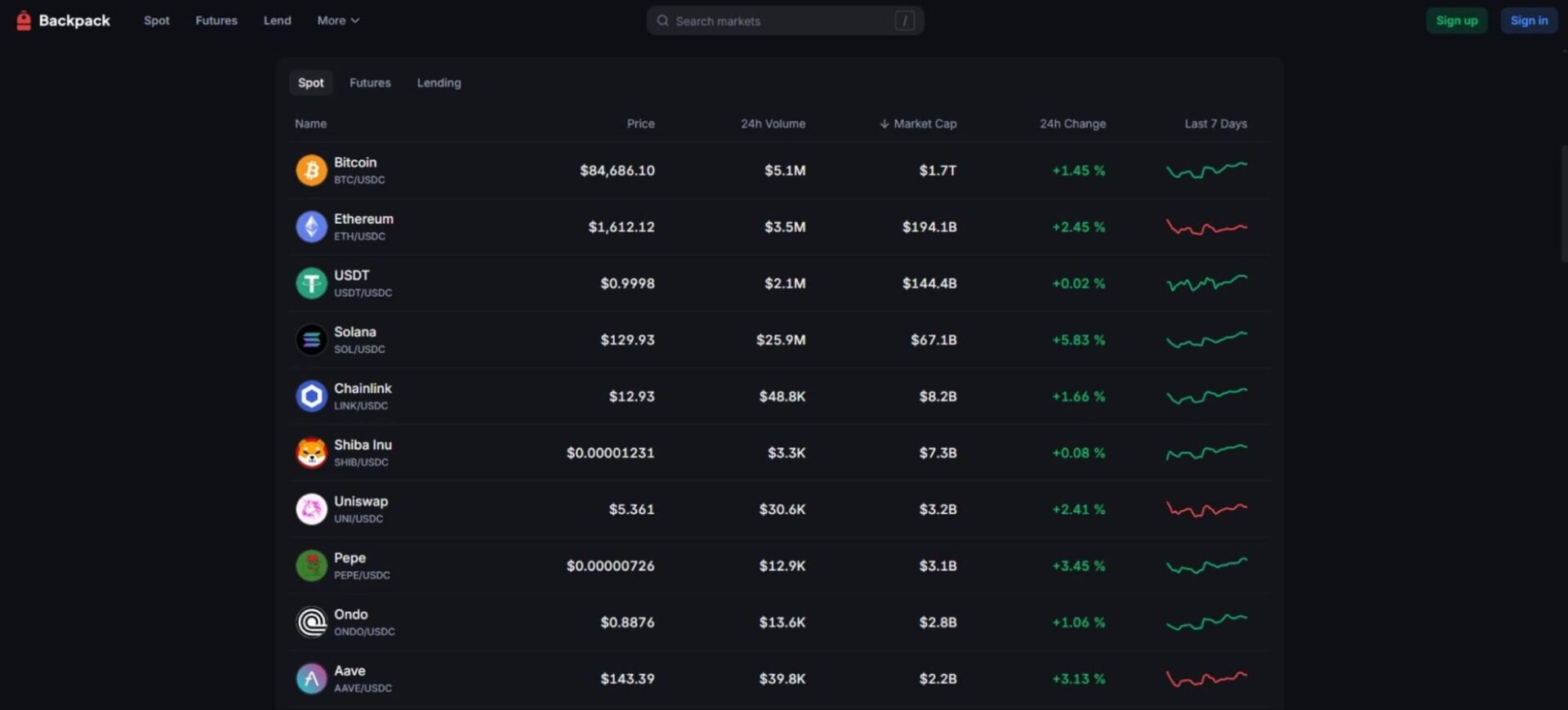Image resolution: width=1568 pixels, height=710 pixels.
Task: Click the Pepe coin icon
Action: pos(311,565)
